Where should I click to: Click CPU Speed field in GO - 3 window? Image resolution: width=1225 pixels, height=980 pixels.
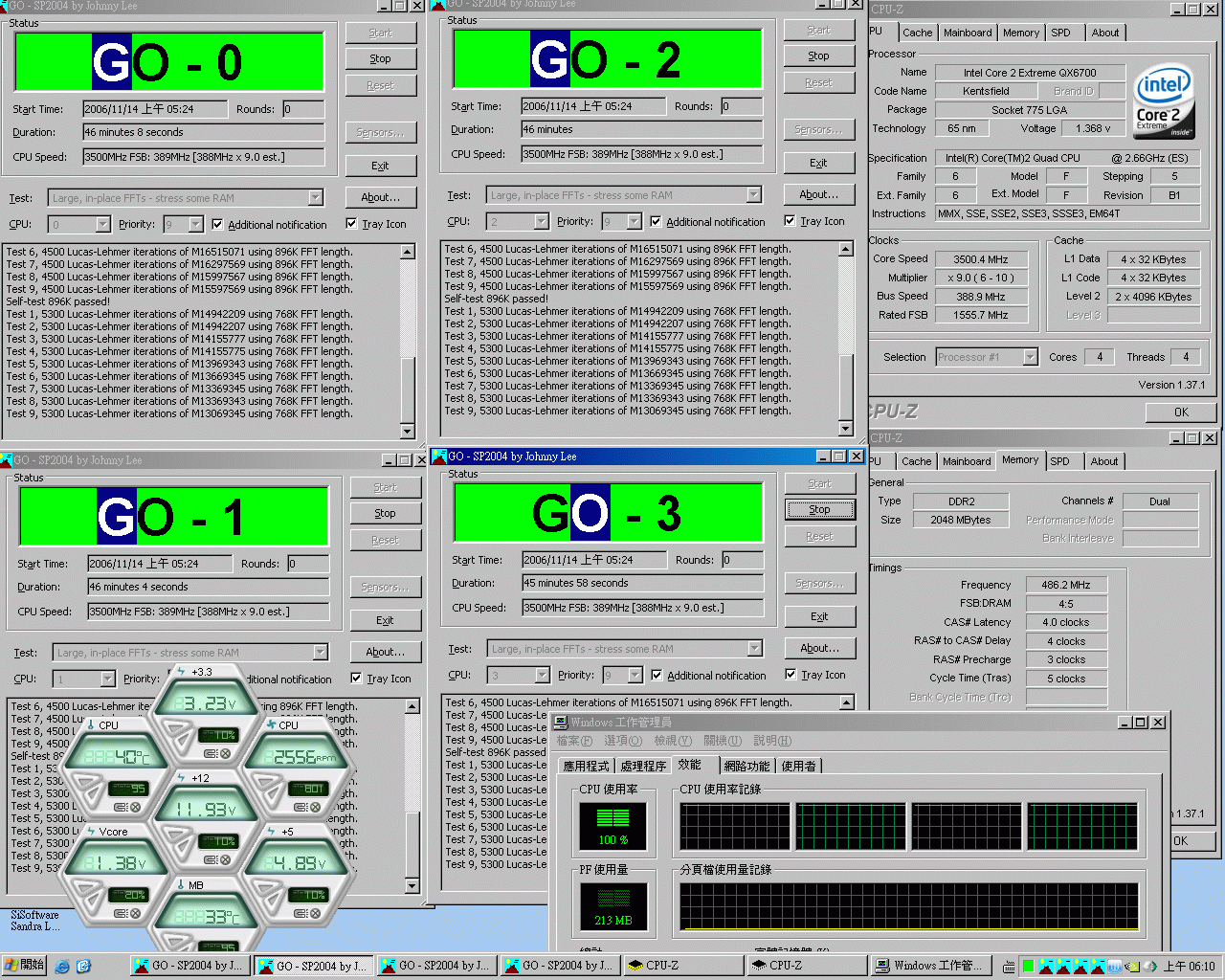tap(642, 608)
